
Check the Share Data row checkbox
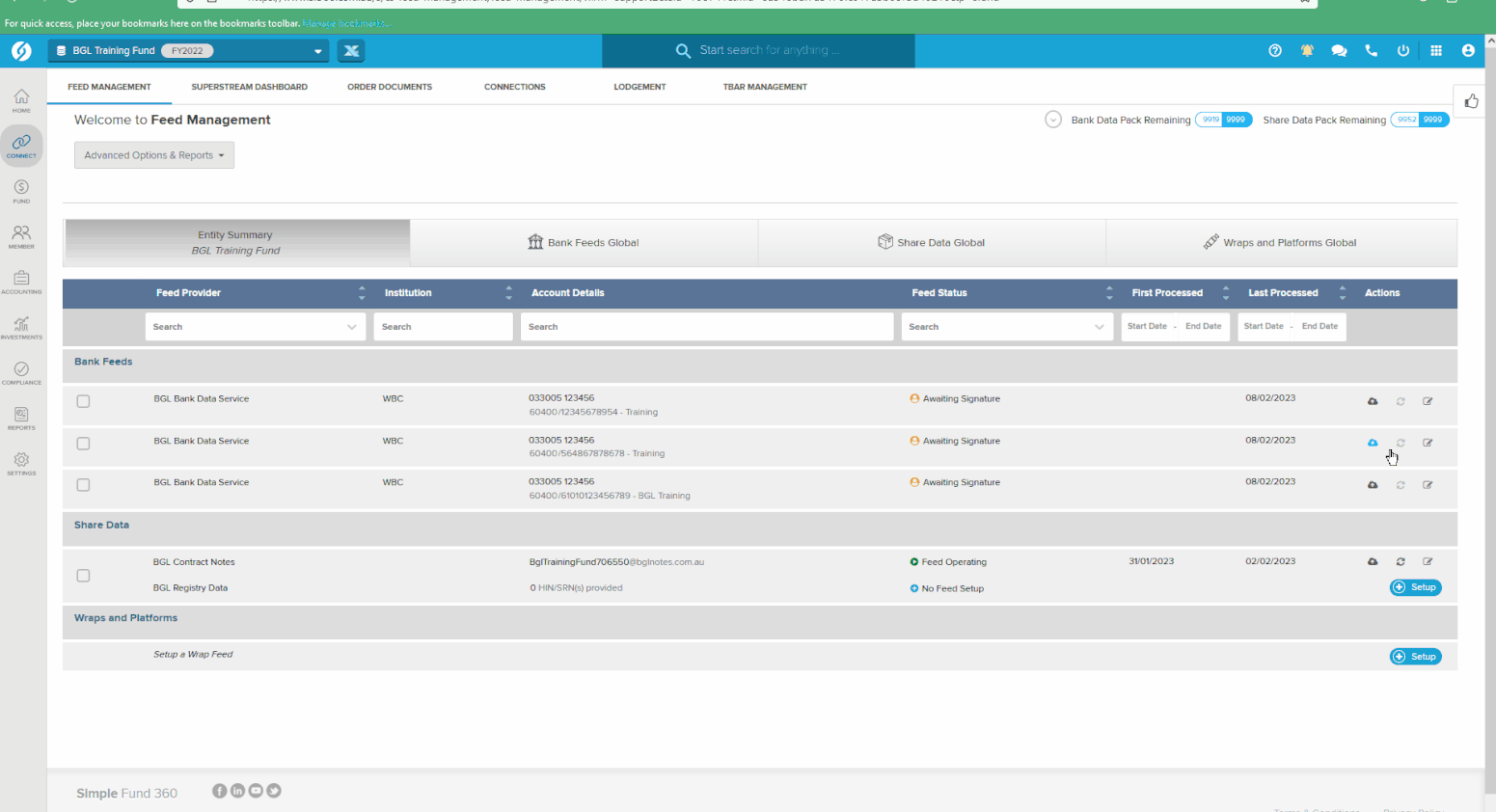click(x=83, y=576)
